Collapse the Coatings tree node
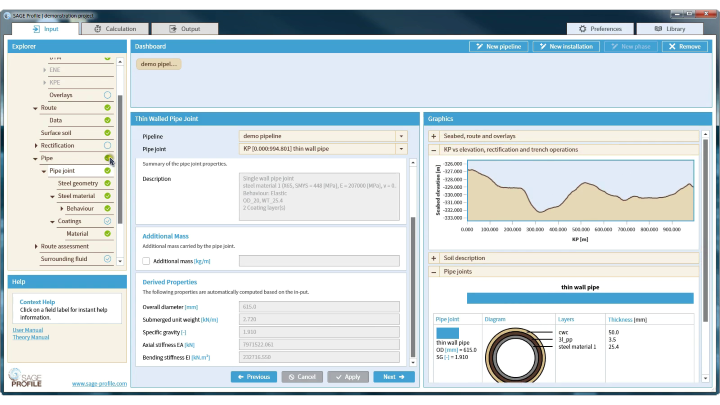720x405 pixels. 52,222
